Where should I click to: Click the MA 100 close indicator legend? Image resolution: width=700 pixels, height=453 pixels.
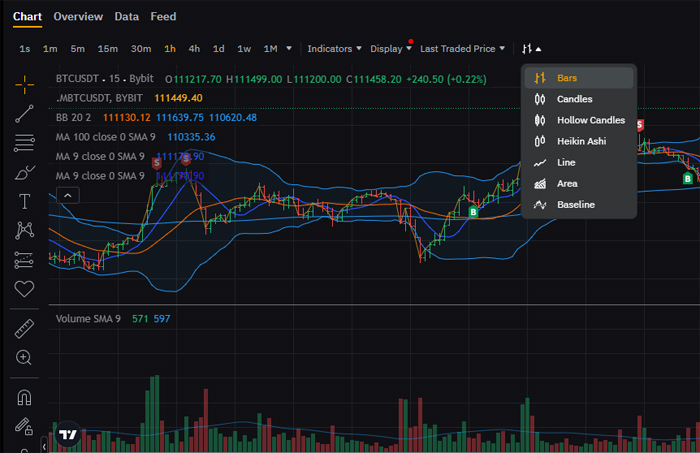[x=105, y=137]
